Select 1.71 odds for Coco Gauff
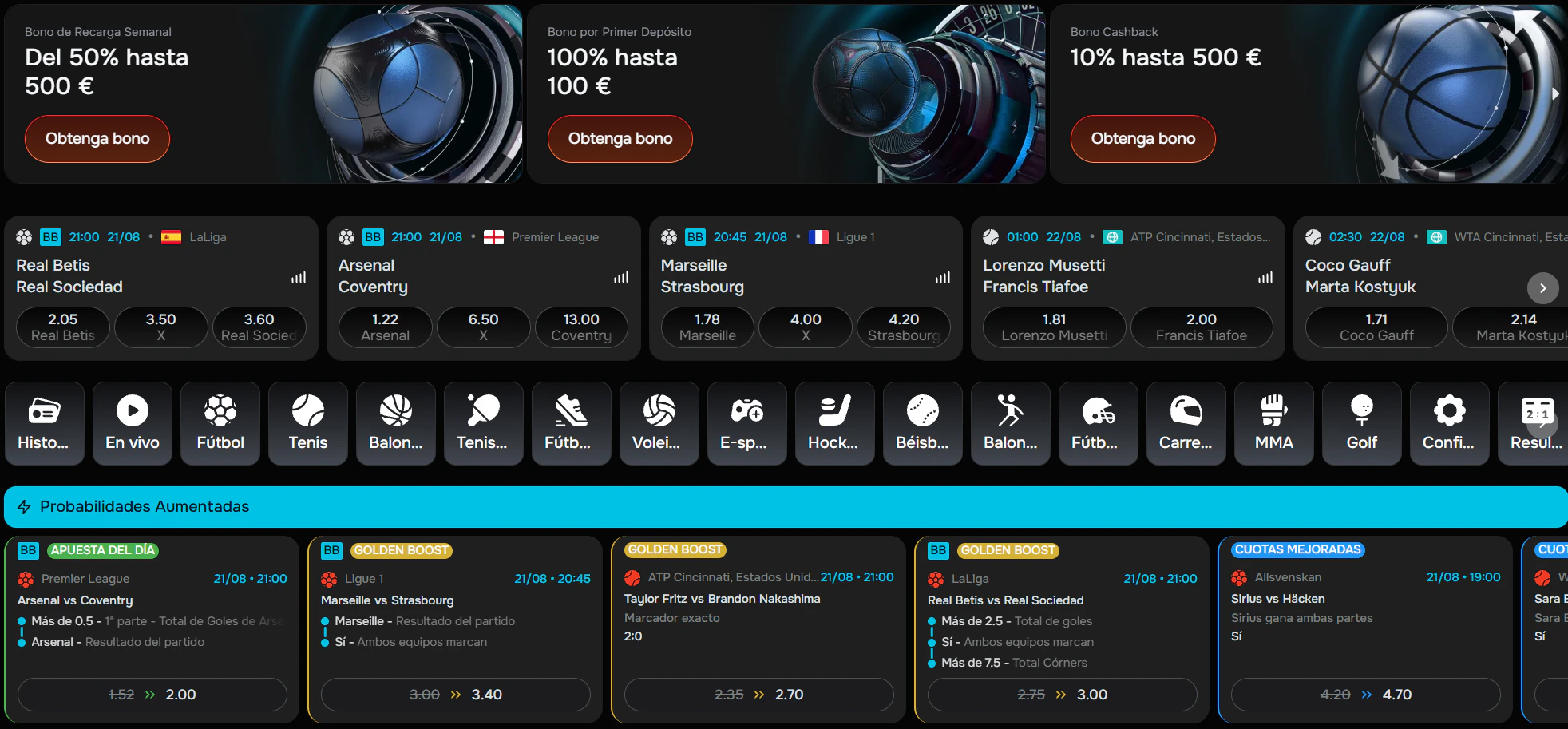The height and width of the screenshot is (729, 1568). 1376,327
